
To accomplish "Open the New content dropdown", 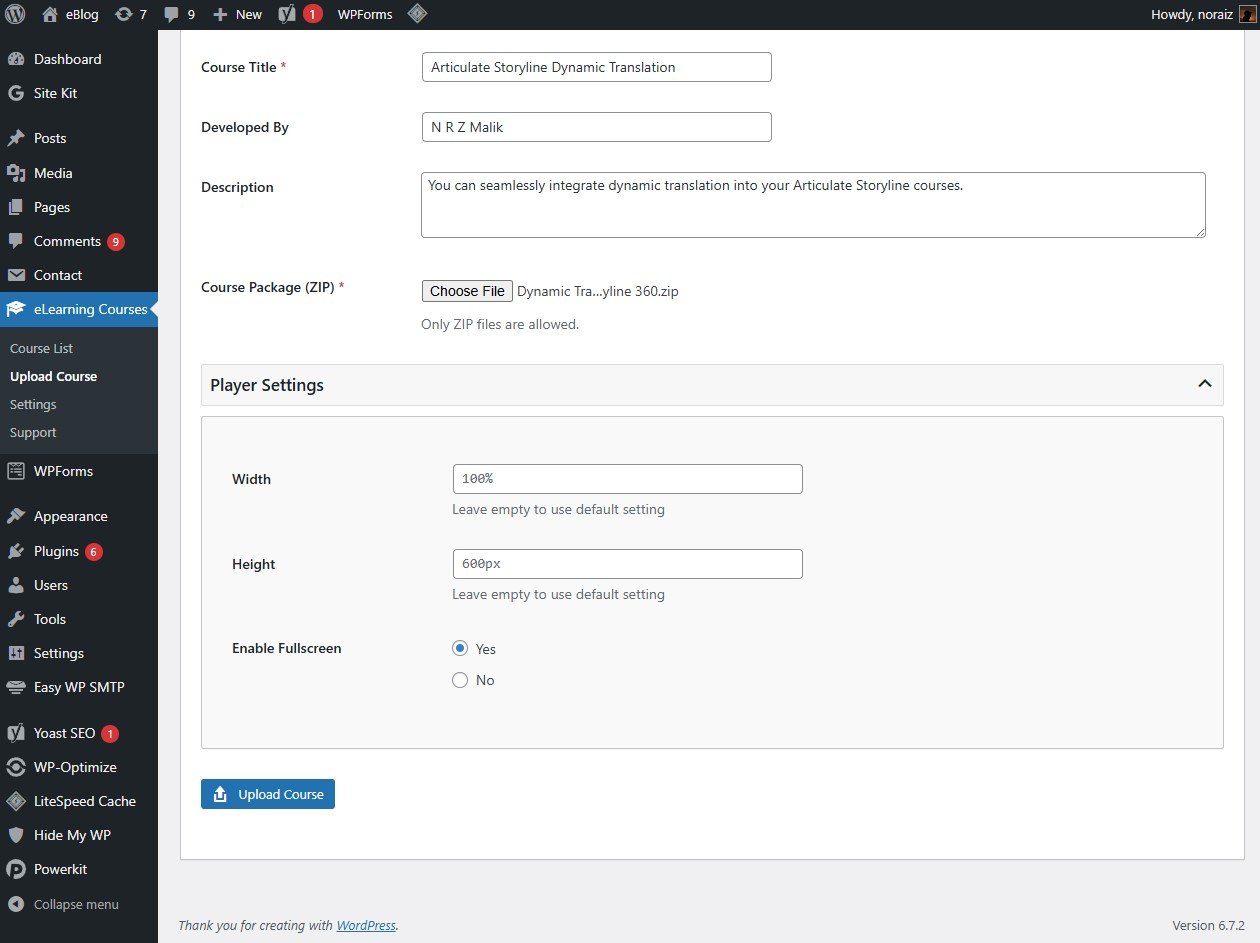I will (x=236, y=14).
